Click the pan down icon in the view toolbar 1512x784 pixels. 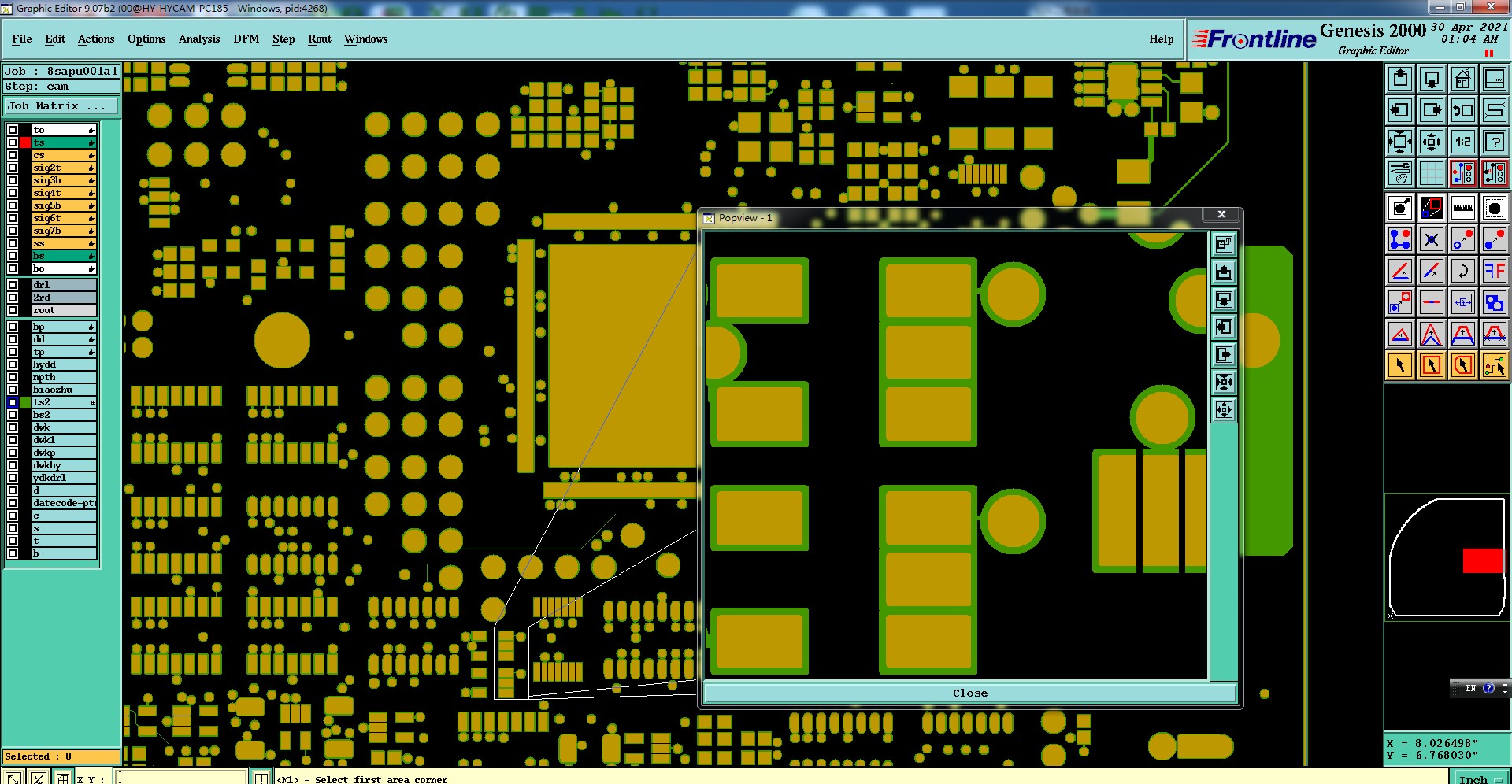[x=1432, y=79]
